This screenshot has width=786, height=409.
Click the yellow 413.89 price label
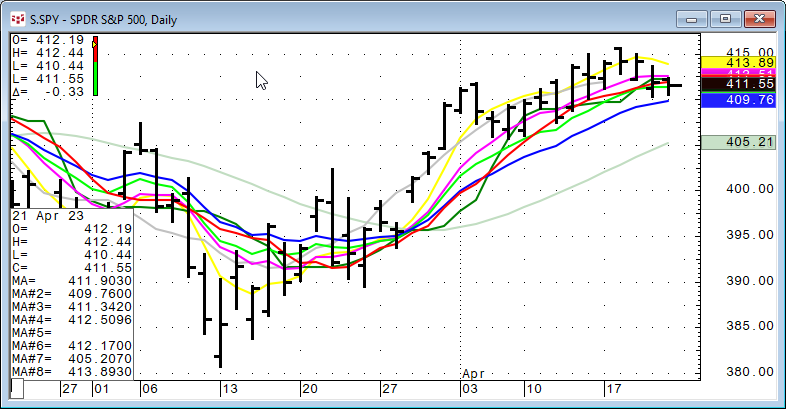pos(738,63)
